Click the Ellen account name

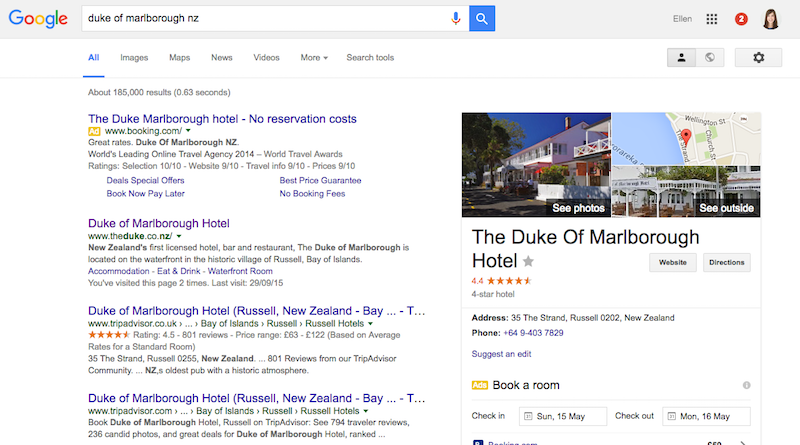682,19
